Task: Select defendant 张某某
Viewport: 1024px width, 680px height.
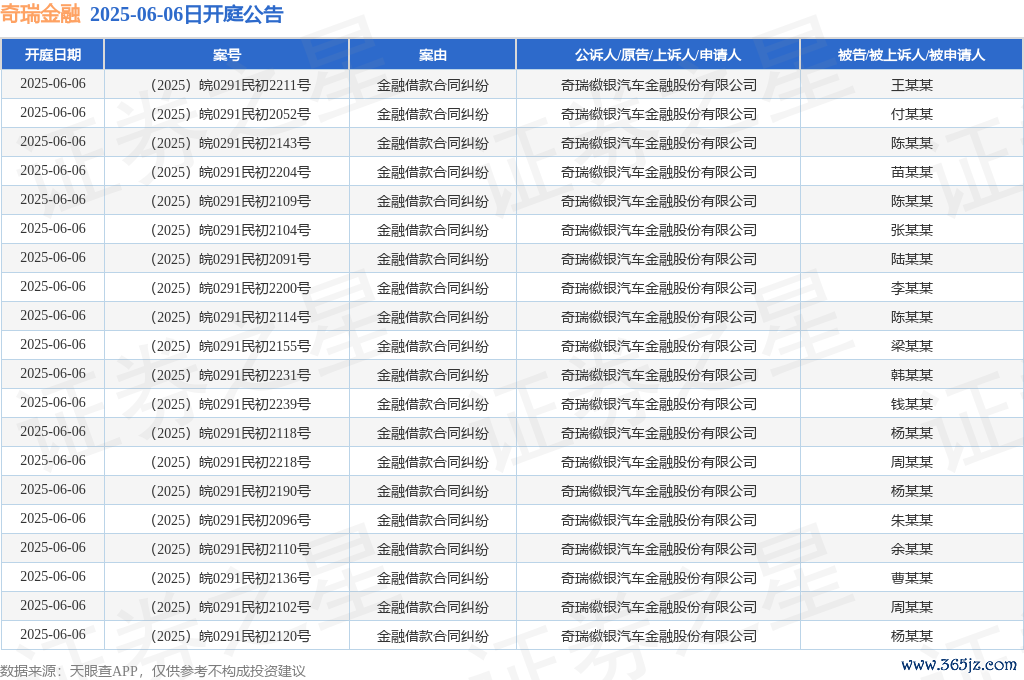Action: (912, 230)
